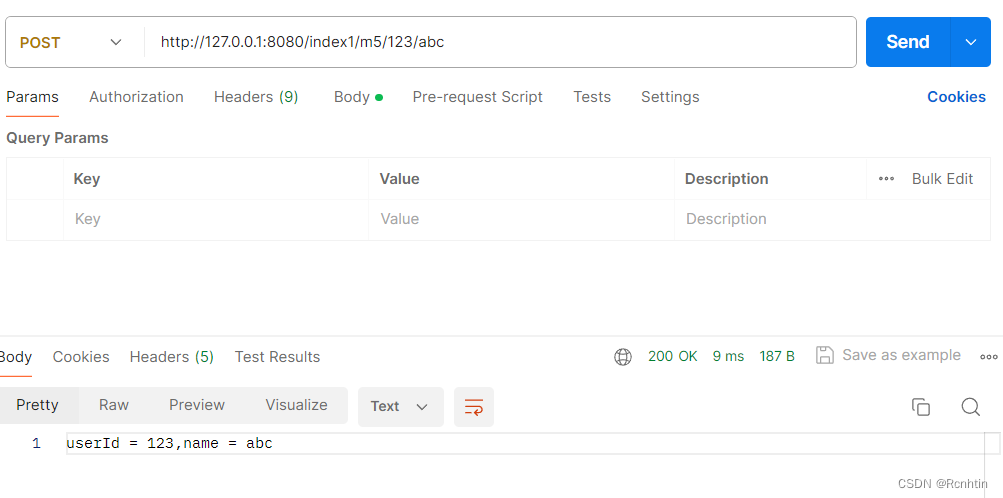This screenshot has height=498, width=1003.
Task: Select the Preview view
Action: tap(197, 405)
